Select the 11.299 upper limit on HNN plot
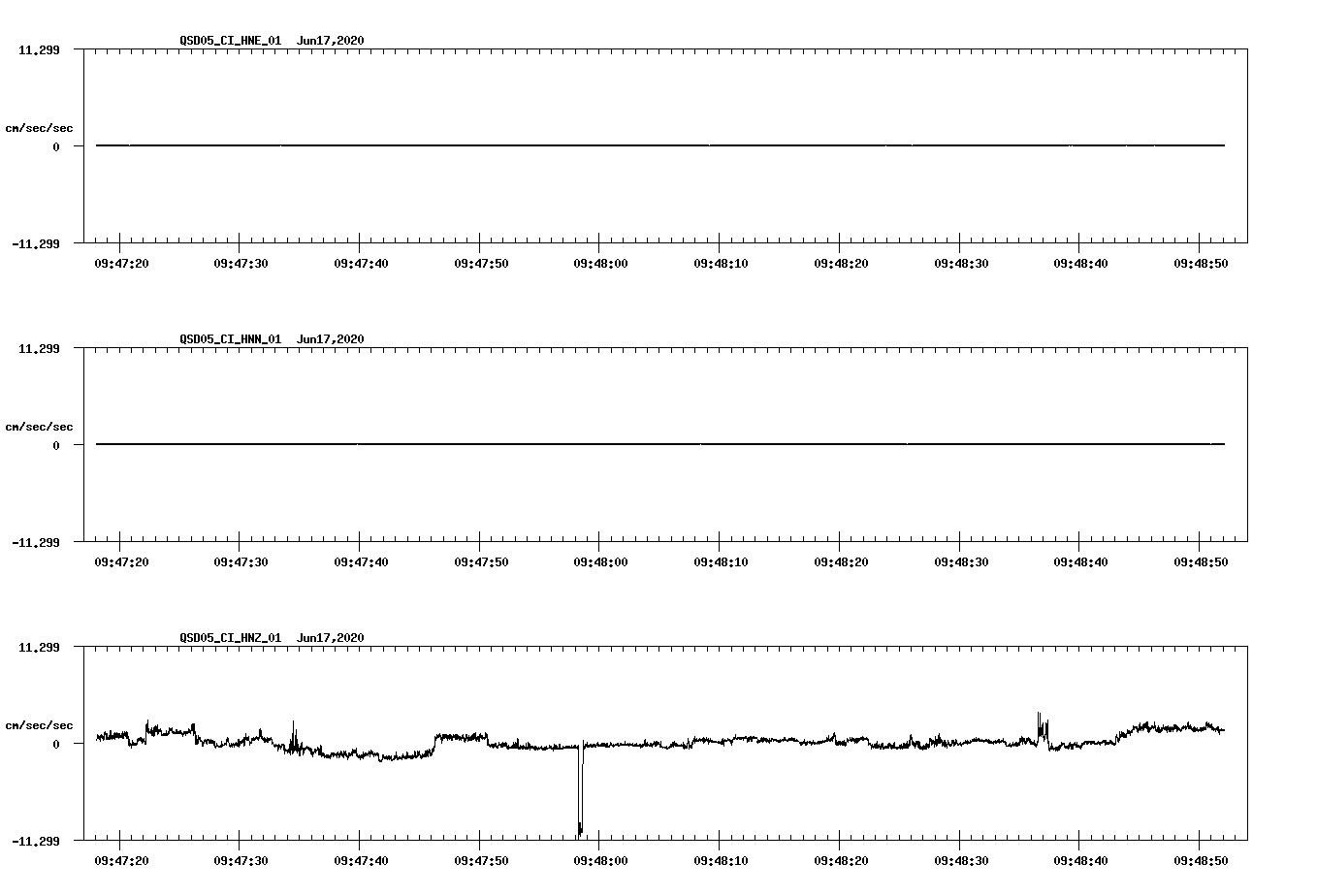Viewport: 1317px width, 896px height. [40, 348]
